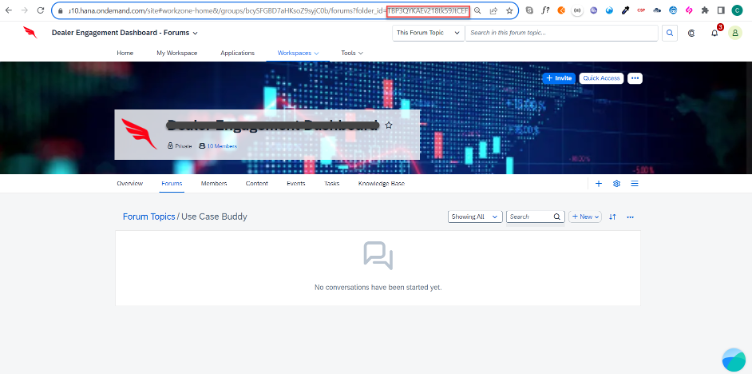
Task: Select the Forums tab
Action: pos(171,183)
